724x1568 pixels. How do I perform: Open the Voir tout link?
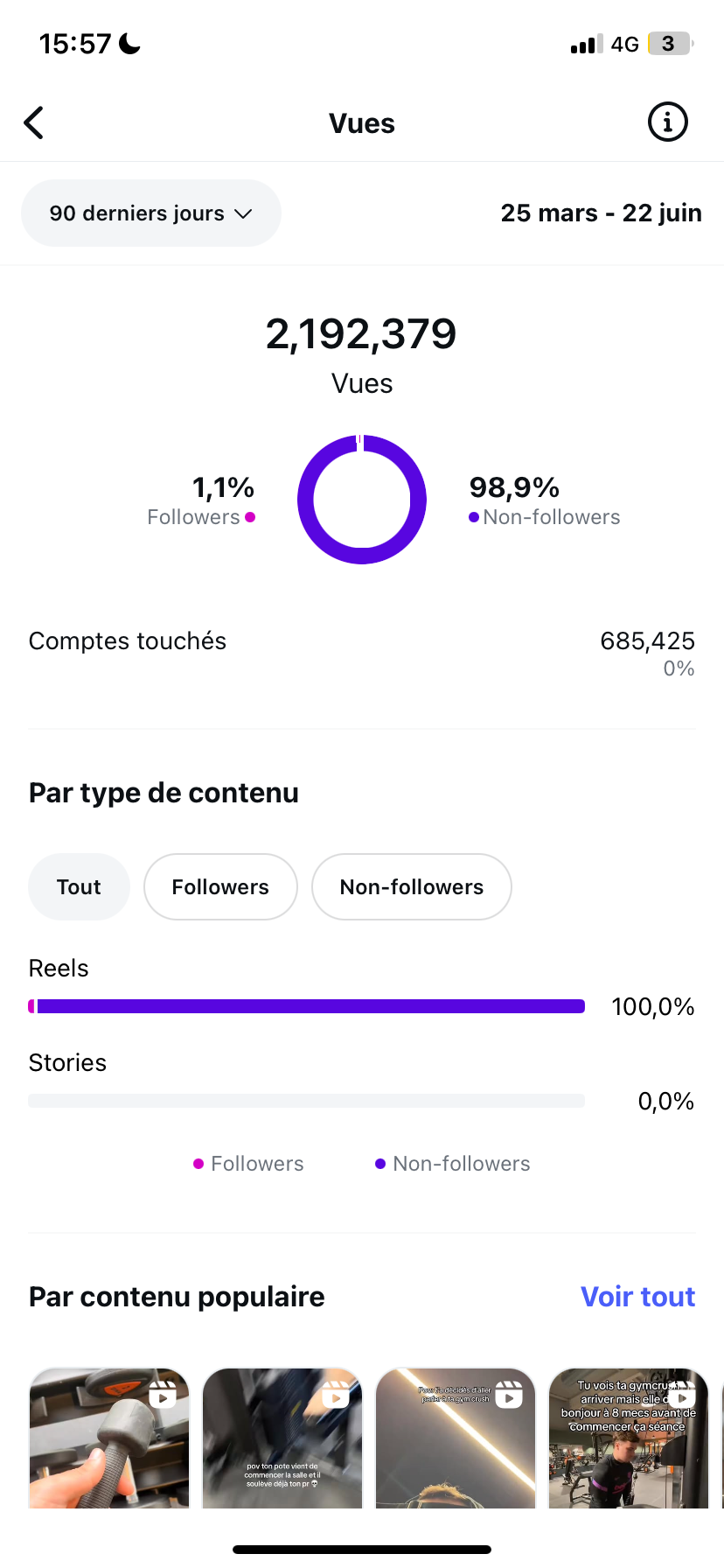(638, 1296)
